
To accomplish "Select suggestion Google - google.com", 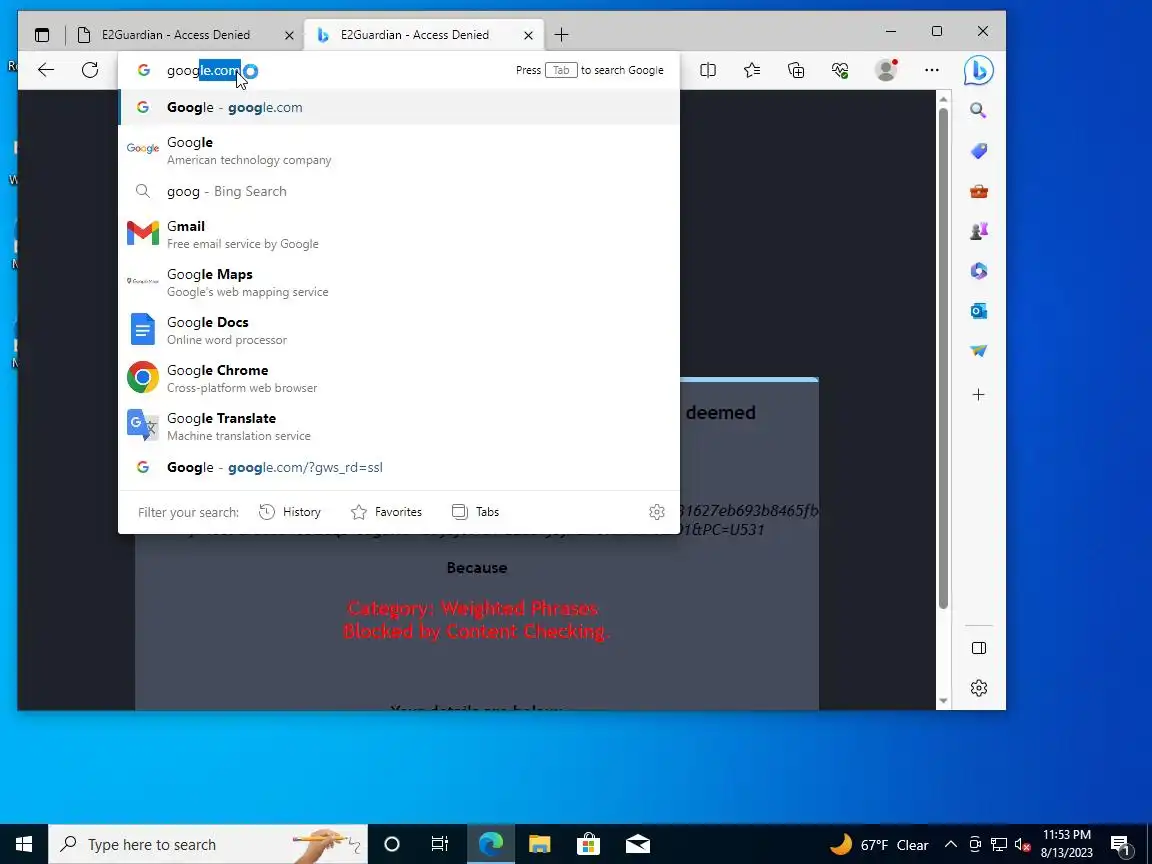I will click(x=399, y=107).
